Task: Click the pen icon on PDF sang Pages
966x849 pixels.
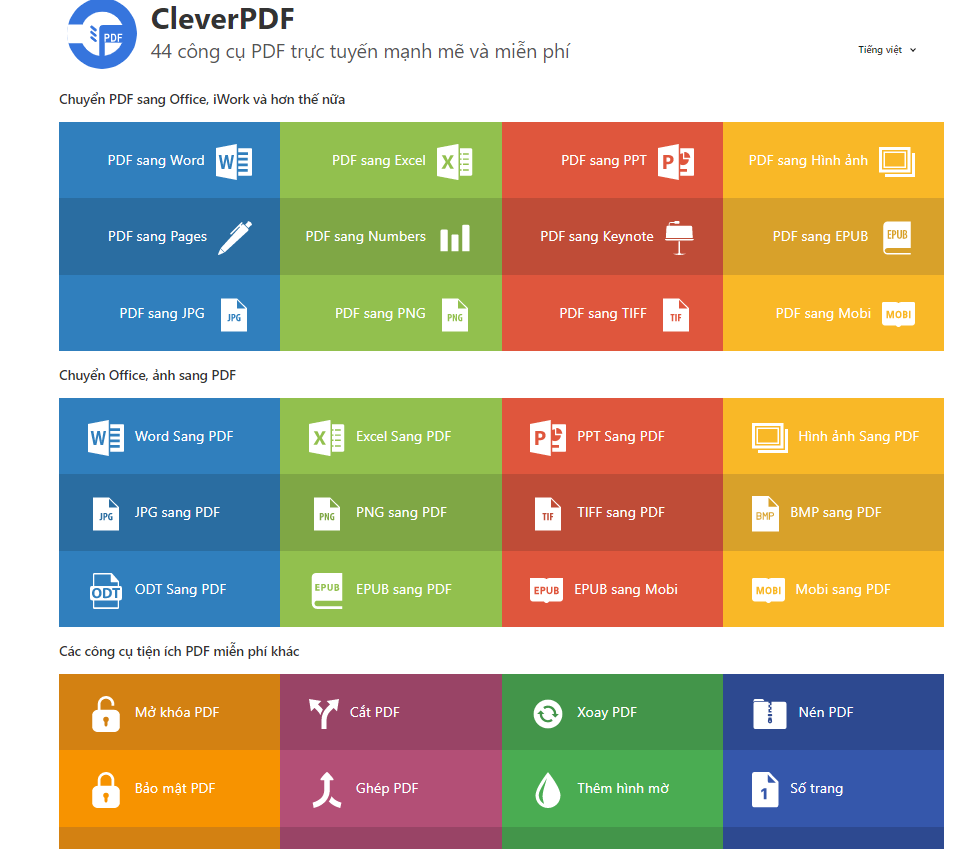Action: pyautogui.click(x=235, y=237)
